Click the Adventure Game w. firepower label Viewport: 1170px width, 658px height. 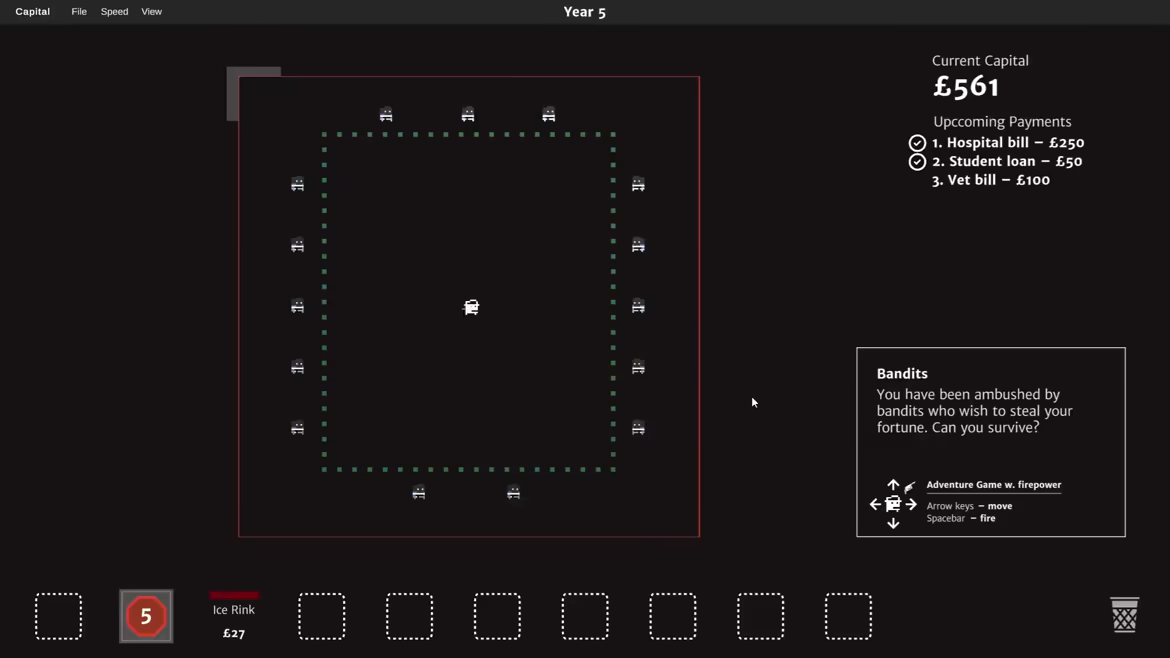(x=994, y=485)
